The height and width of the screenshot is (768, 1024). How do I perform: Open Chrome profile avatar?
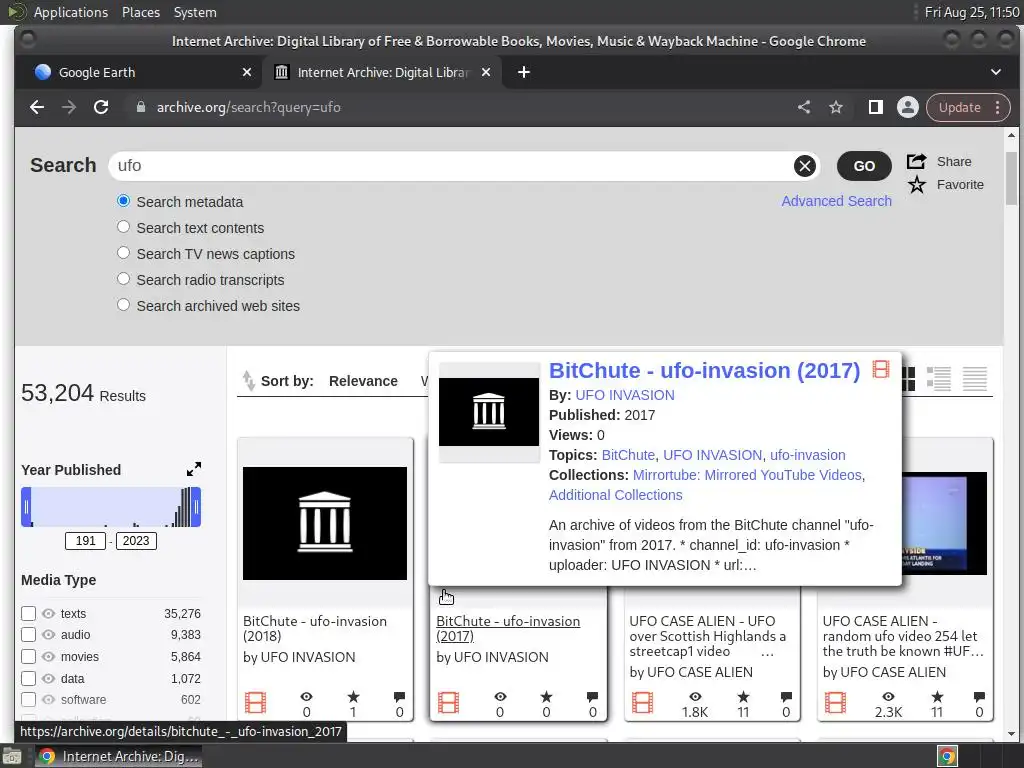pos(908,107)
